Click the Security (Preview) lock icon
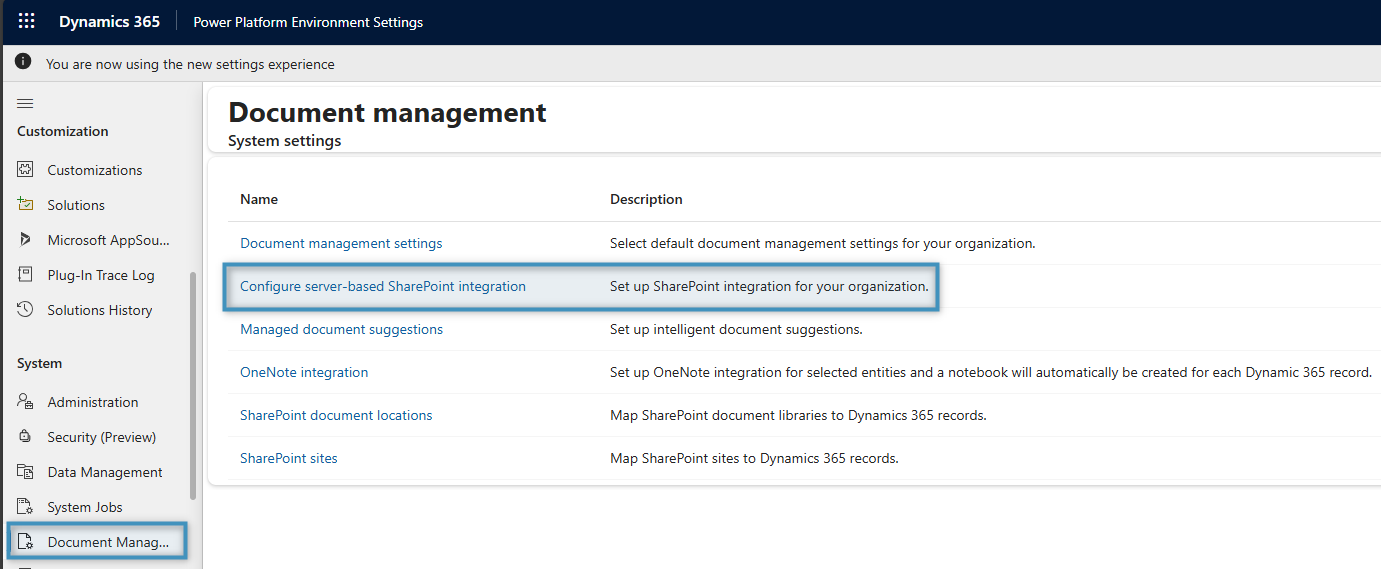Viewport: 1381px width, 569px height. [x=26, y=437]
